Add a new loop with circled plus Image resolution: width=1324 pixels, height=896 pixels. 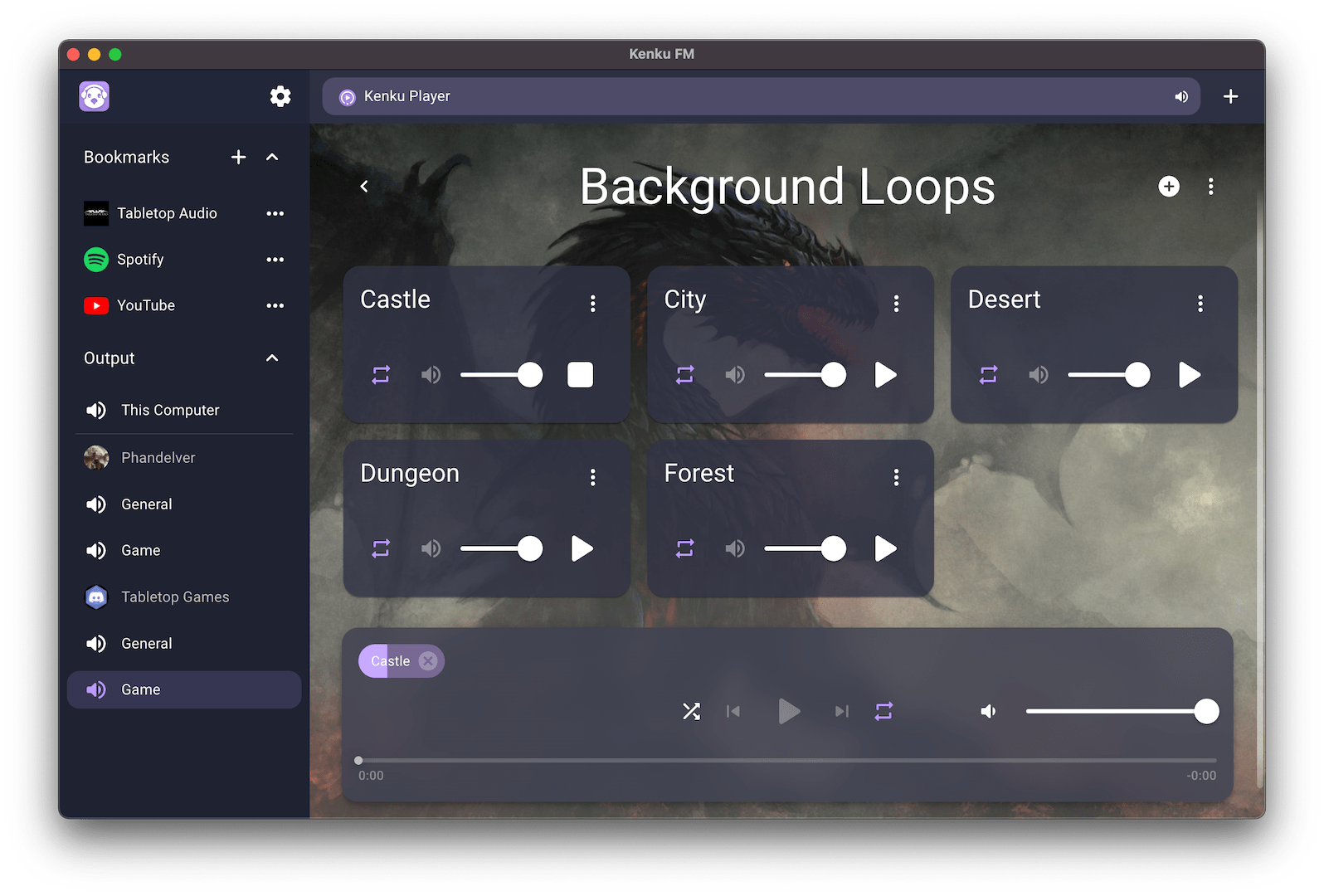click(1168, 187)
